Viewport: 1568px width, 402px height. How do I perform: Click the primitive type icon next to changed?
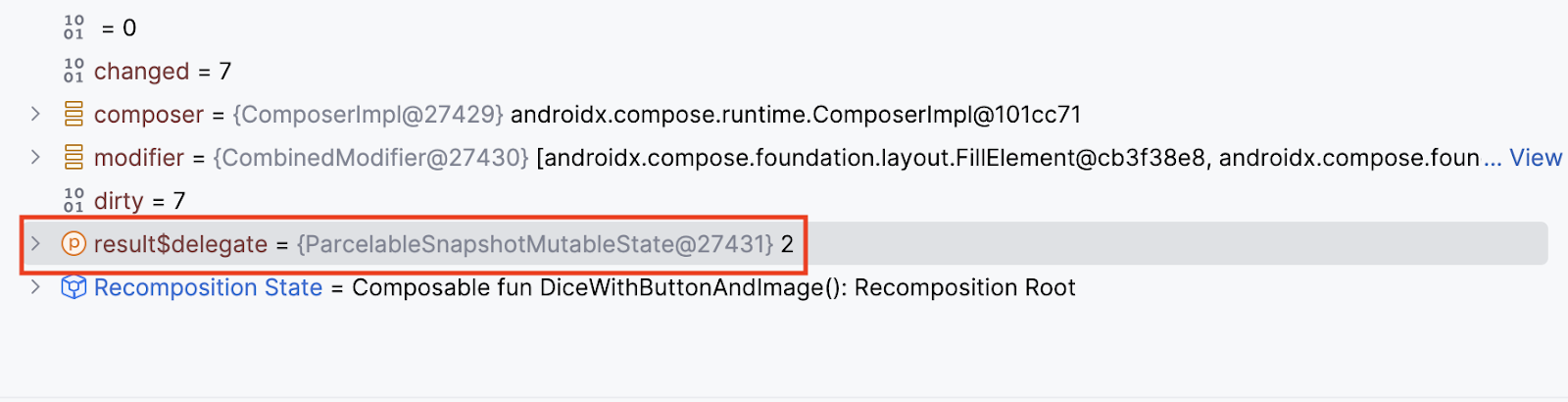click(x=73, y=71)
